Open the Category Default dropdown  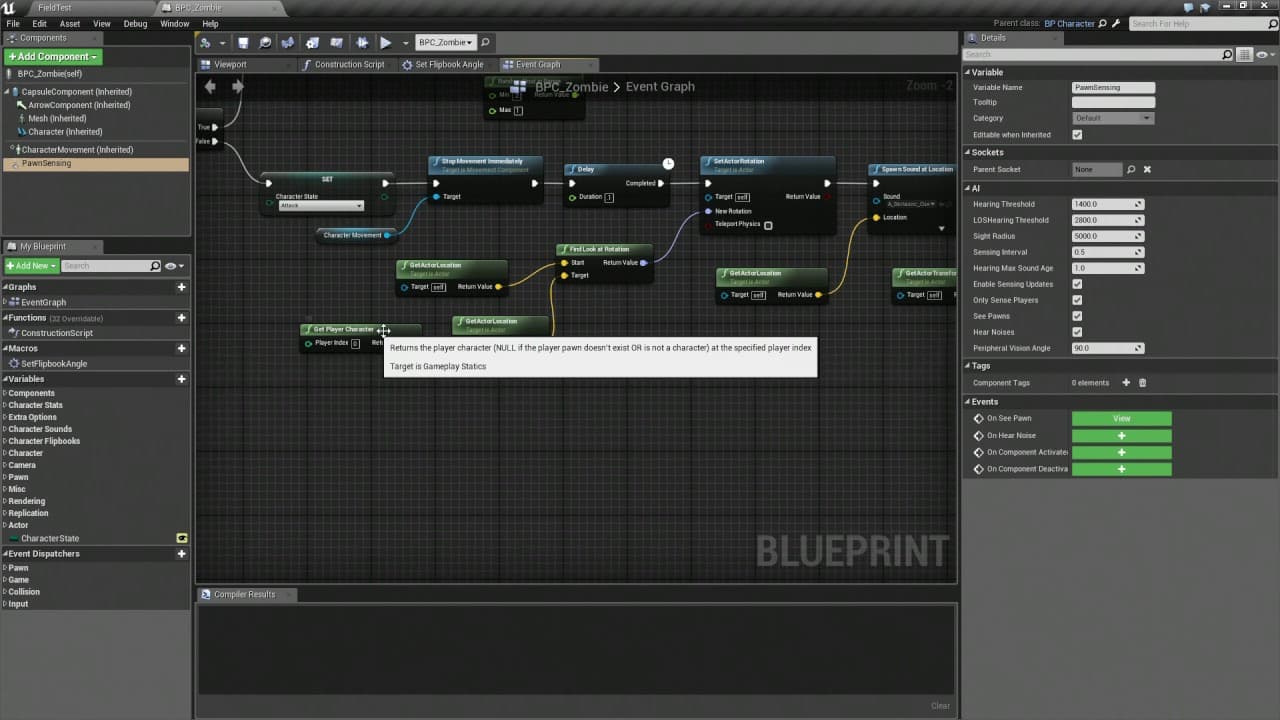coord(1113,118)
